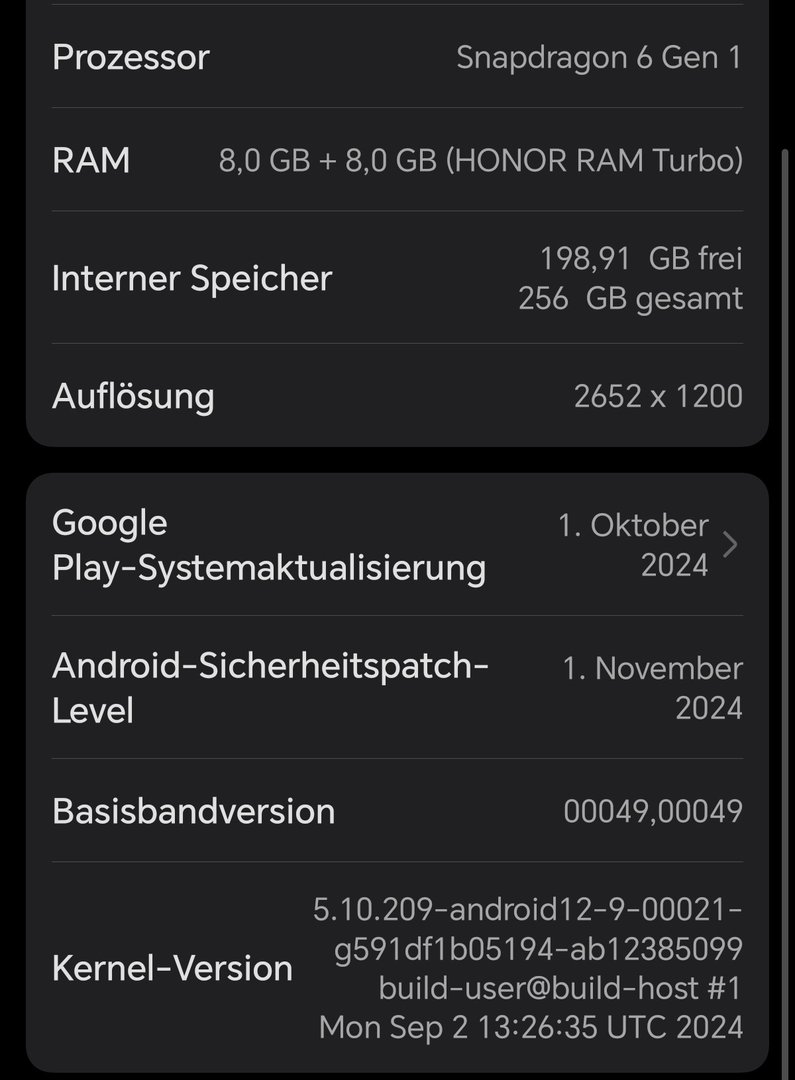This screenshot has width=795, height=1080.
Task: Tap the 1. November 2024 patch date
Action: [652, 688]
